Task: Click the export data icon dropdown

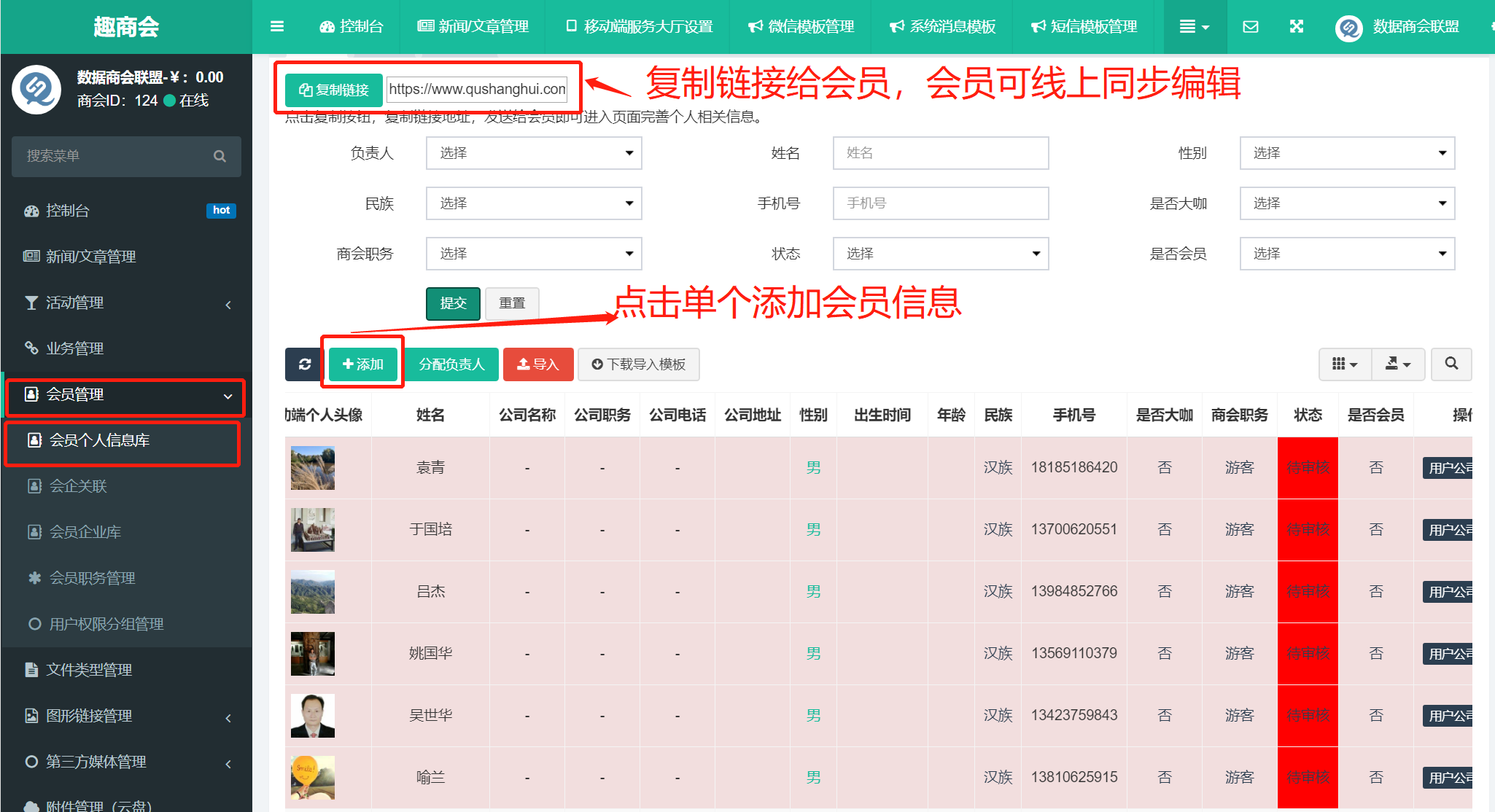Action: coord(1397,364)
